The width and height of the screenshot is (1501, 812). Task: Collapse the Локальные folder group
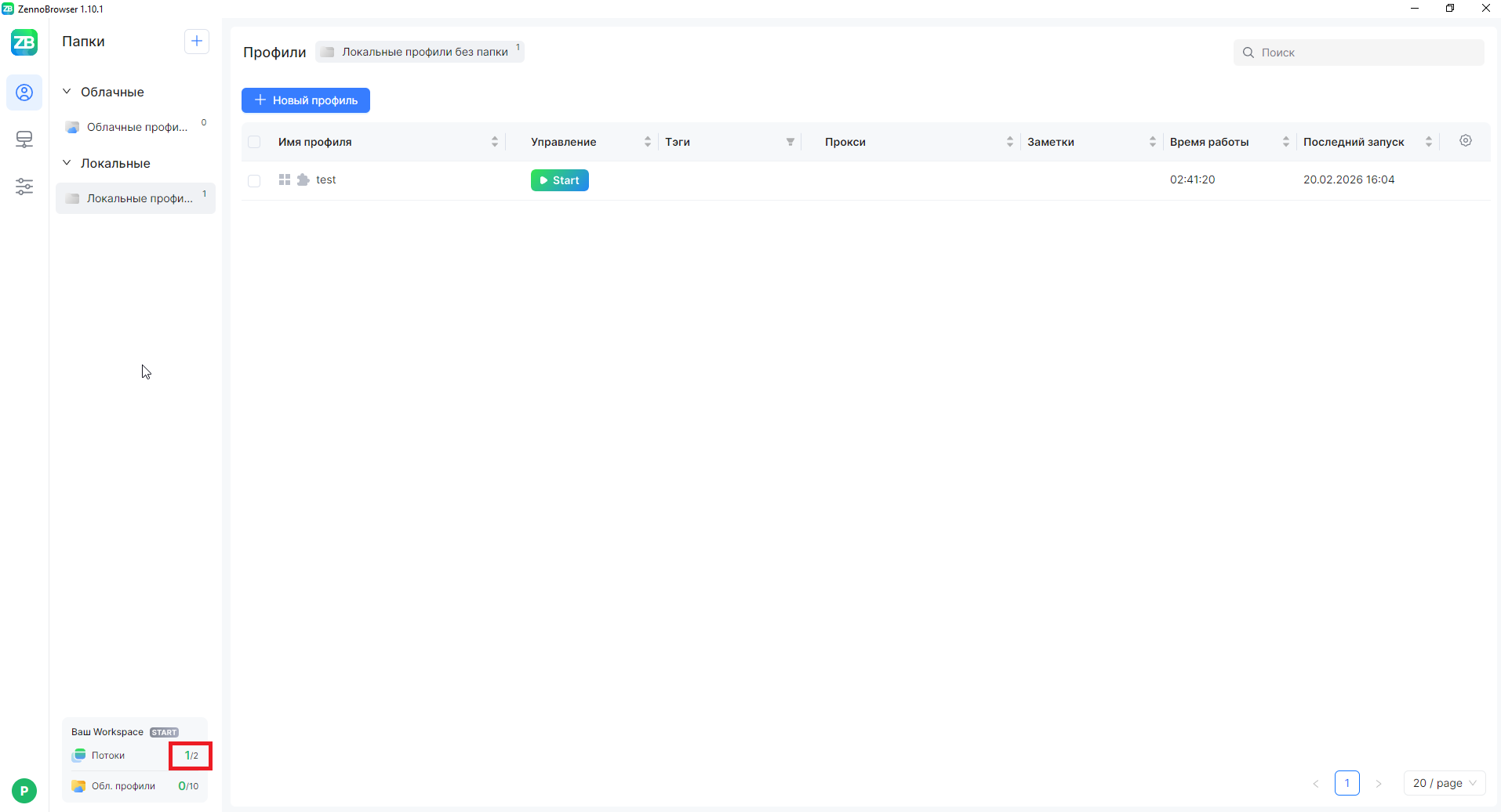point(67,163)
